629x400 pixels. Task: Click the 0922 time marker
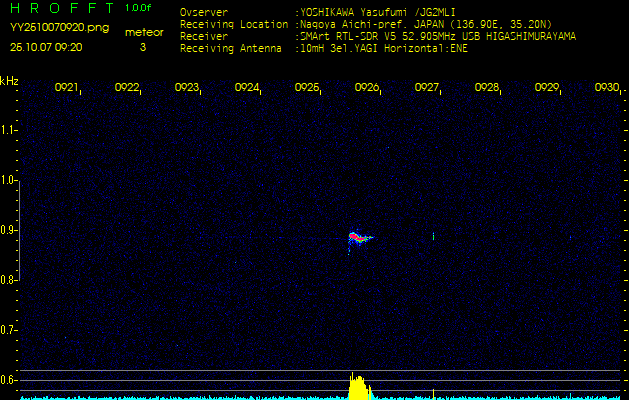[127, 87]
